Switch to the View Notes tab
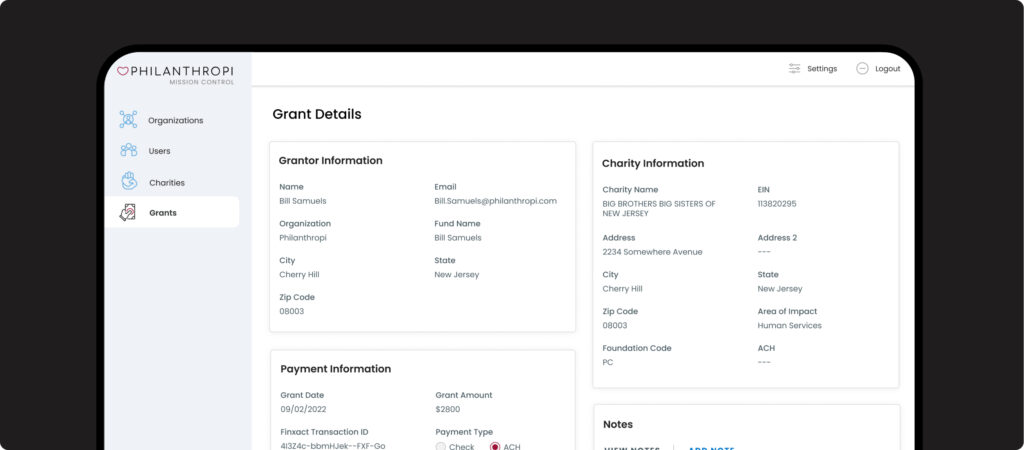The image size is (1024, 450). 632,447
